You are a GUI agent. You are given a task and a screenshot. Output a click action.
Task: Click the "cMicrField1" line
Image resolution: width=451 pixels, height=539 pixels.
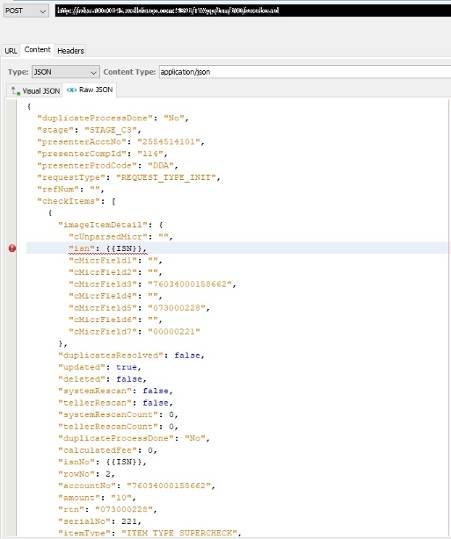pyautogui.click(x=115, y=260)
